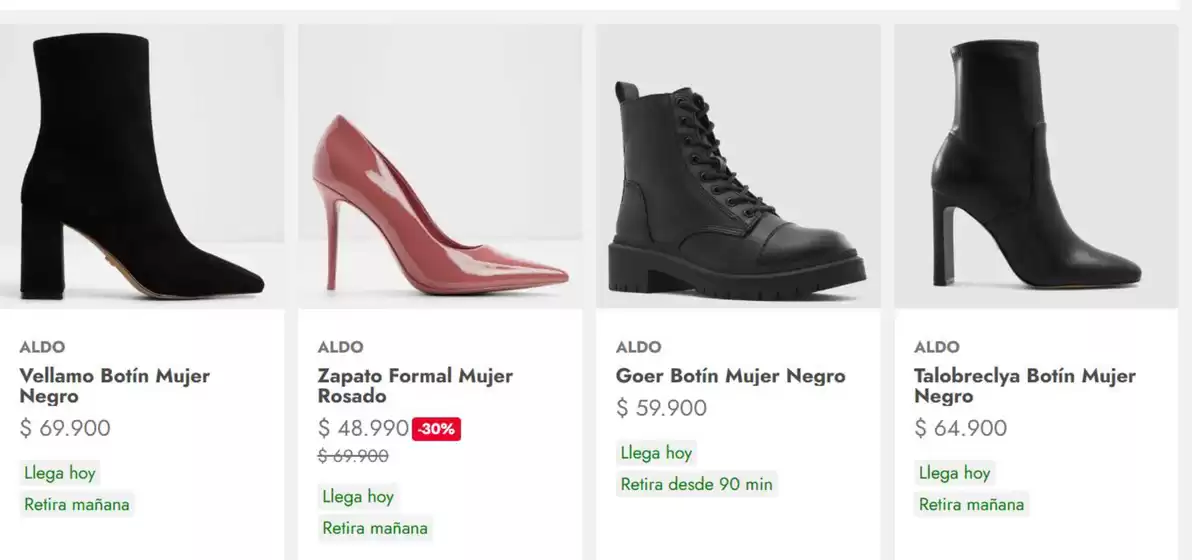
Task: Click the ALDO brand label above Goer
Action: point(638,347)
